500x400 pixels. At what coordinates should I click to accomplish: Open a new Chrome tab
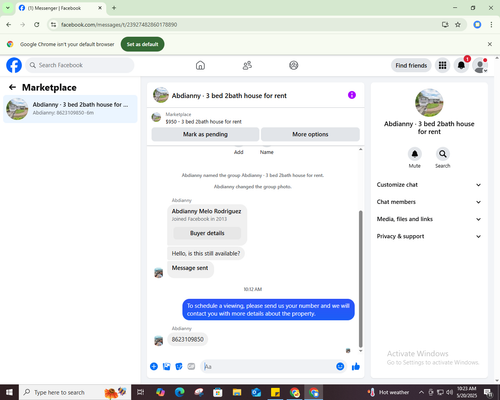114,8
